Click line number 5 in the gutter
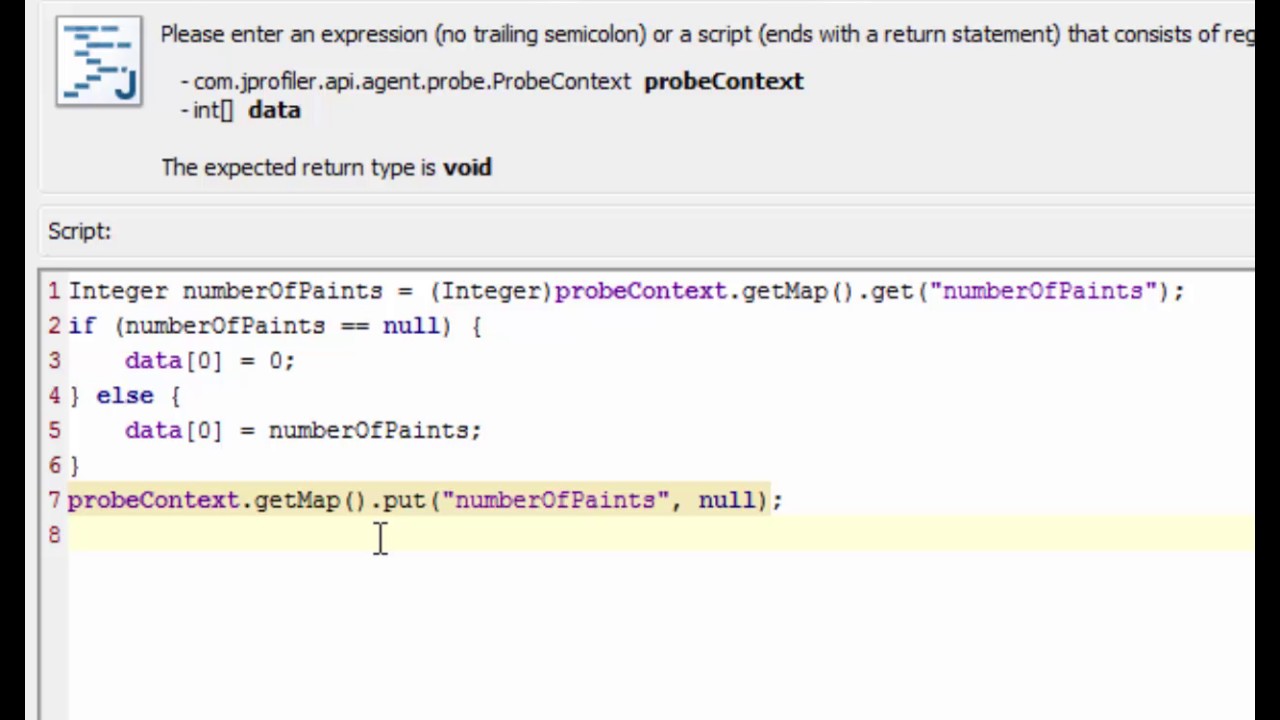1280x720 pixels. [x=54, y=431]
